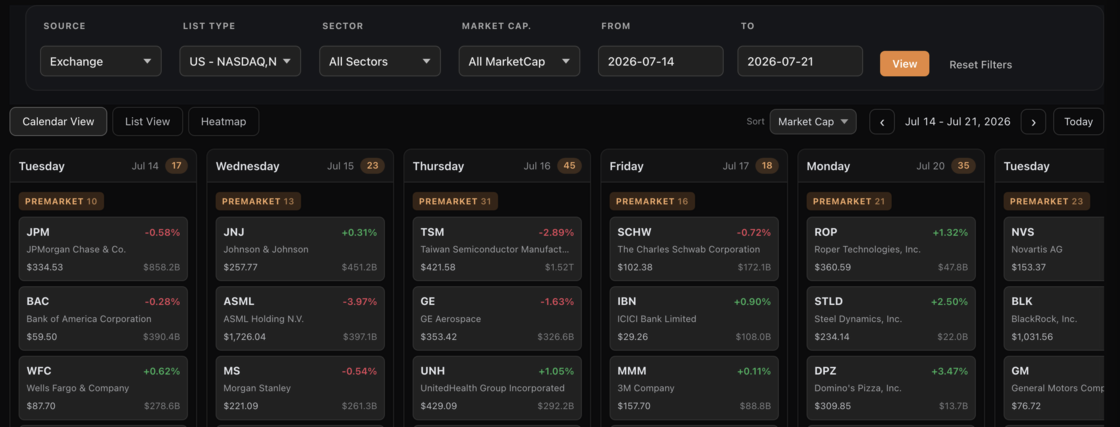Click the From date field 2026-07-14

(661, 61)
